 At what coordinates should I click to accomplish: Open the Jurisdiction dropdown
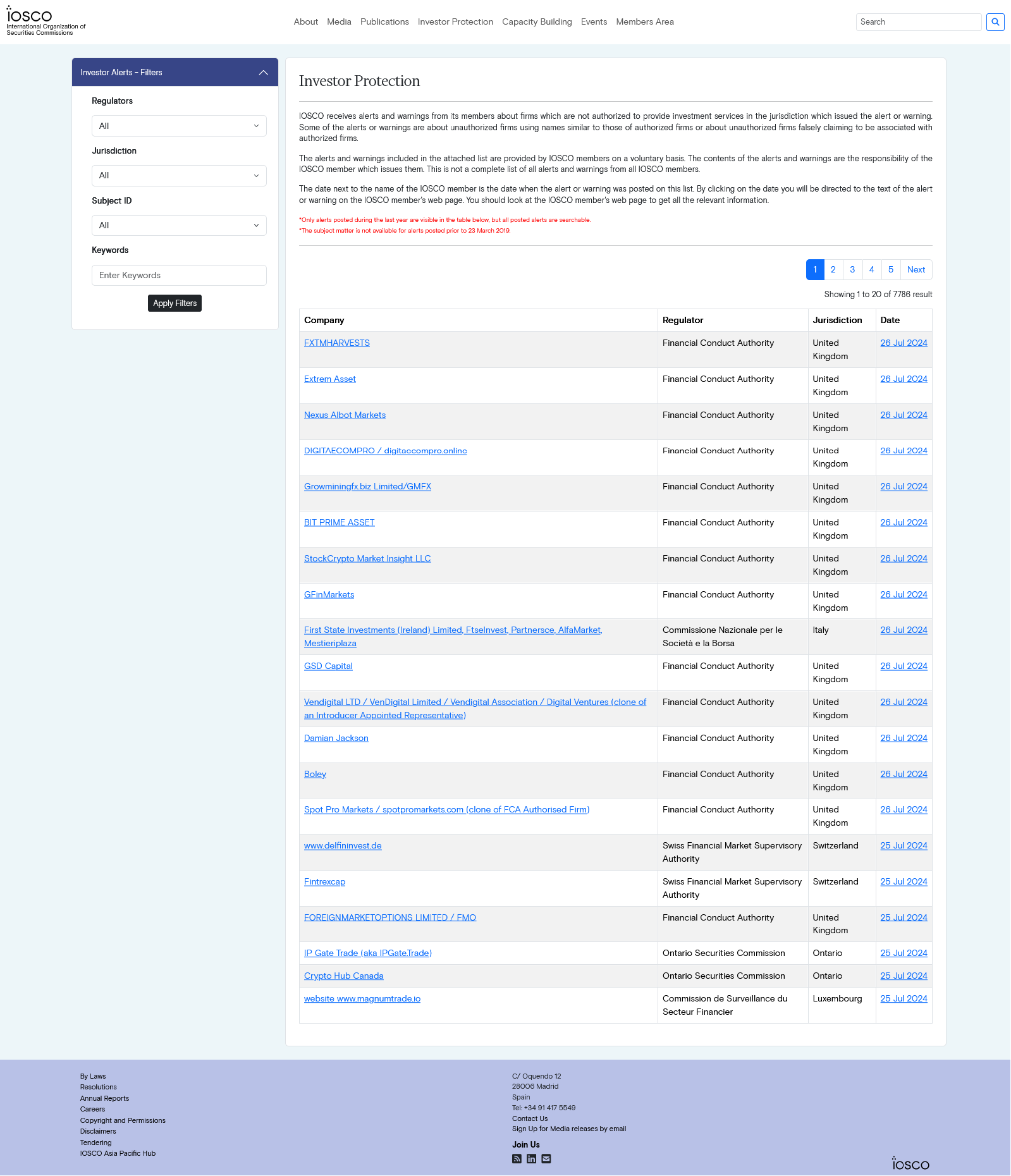pyautogui.click(x=179, y=176)
